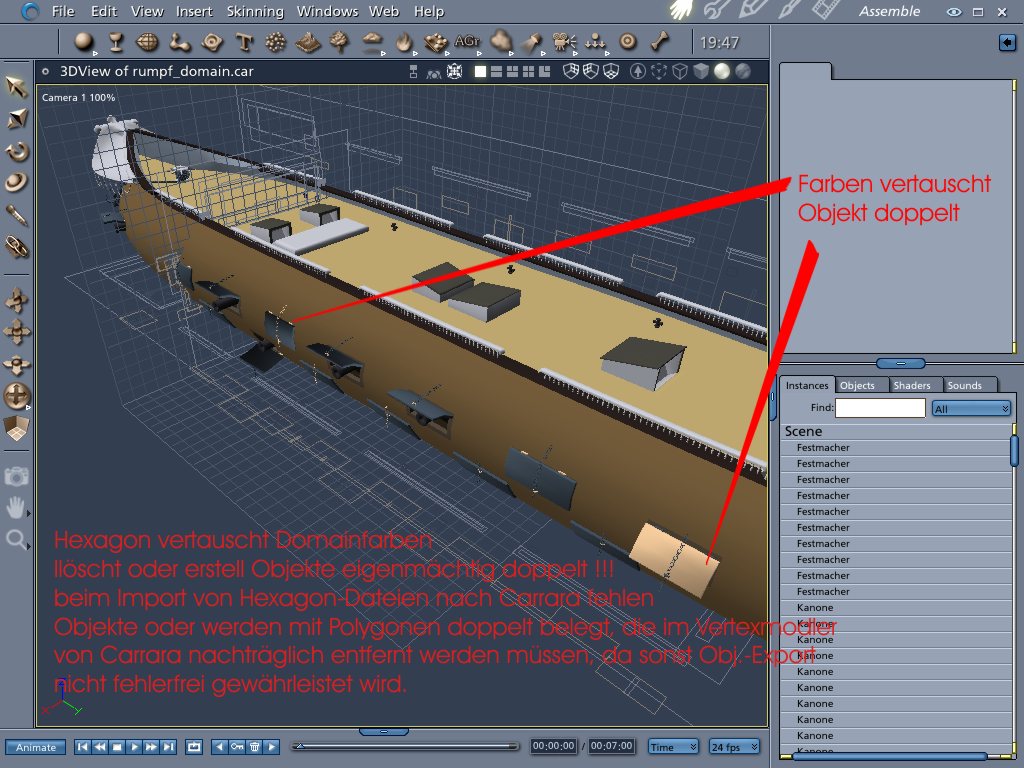This screenshot has width=1024, height=768.
Task: Insert a vertex object with the mesh-sphere icon
Action: coord(148,42)
